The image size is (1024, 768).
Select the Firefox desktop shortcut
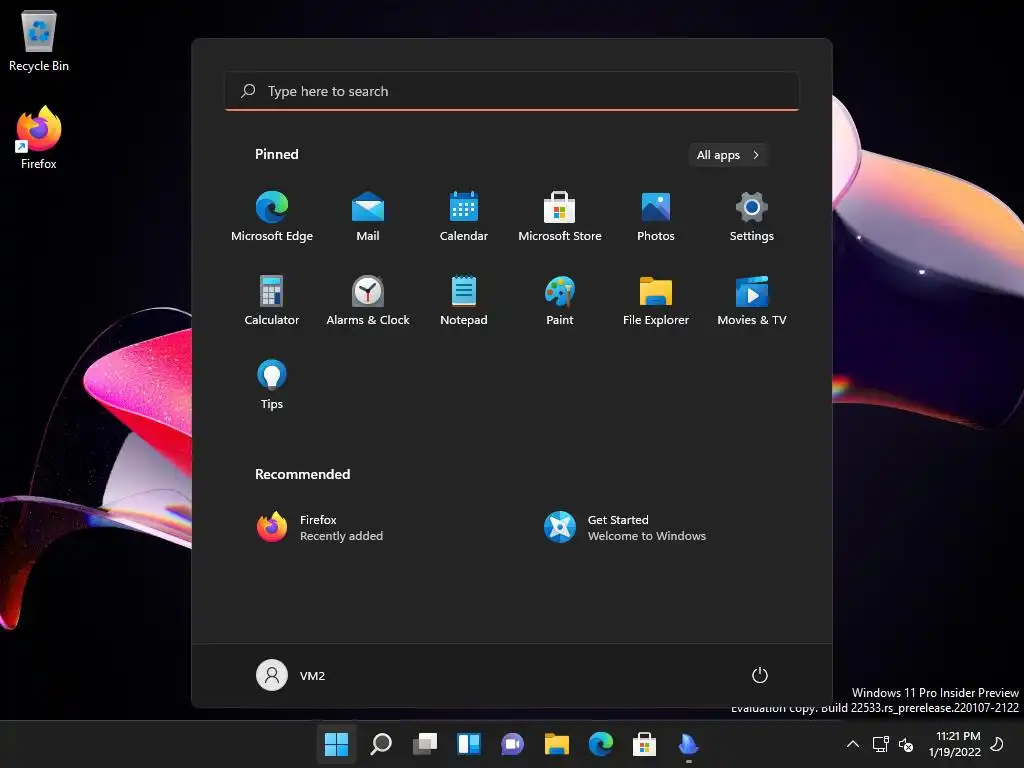click(39, 138)
